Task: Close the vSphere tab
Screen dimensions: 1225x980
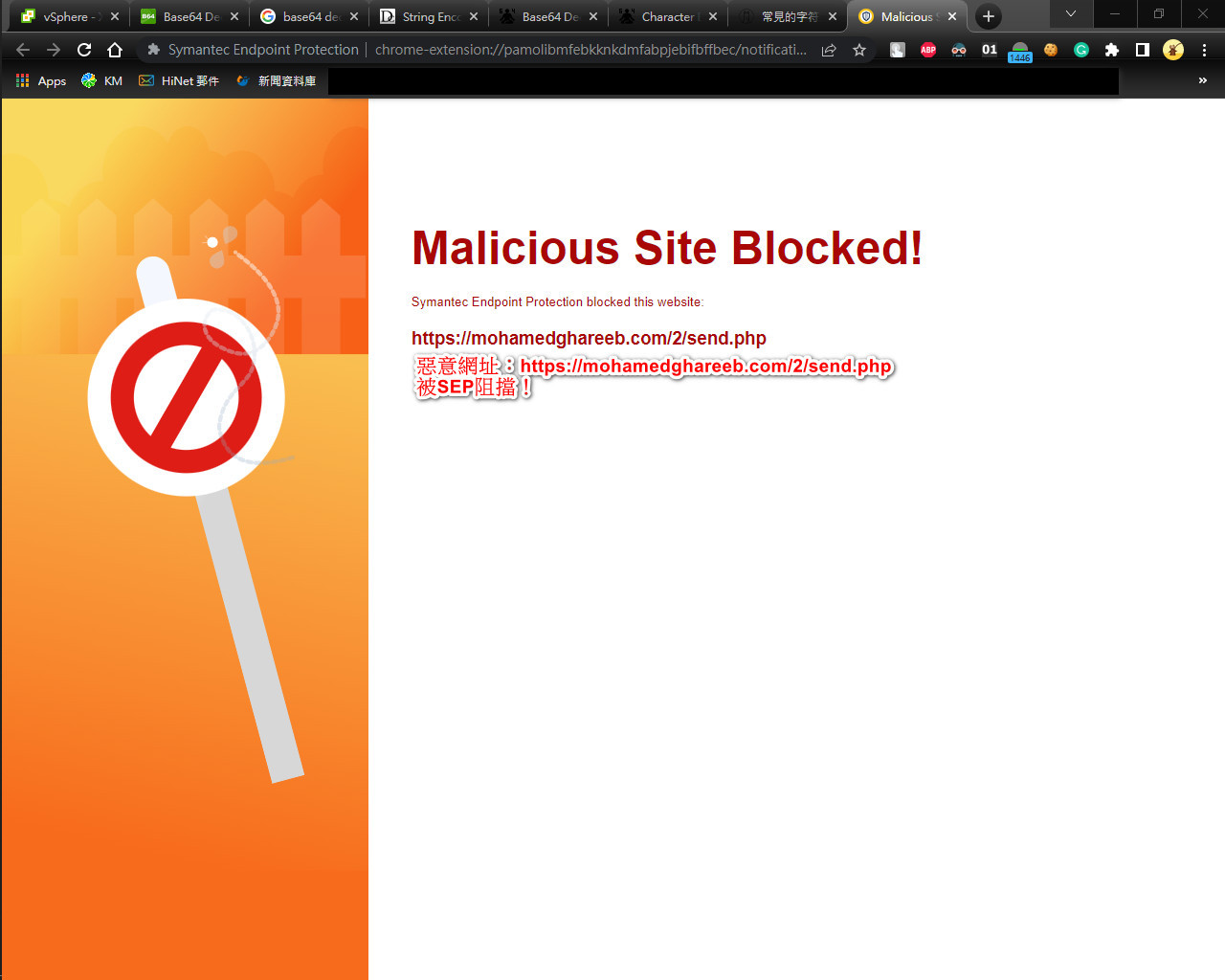Action: pos(115,16)
